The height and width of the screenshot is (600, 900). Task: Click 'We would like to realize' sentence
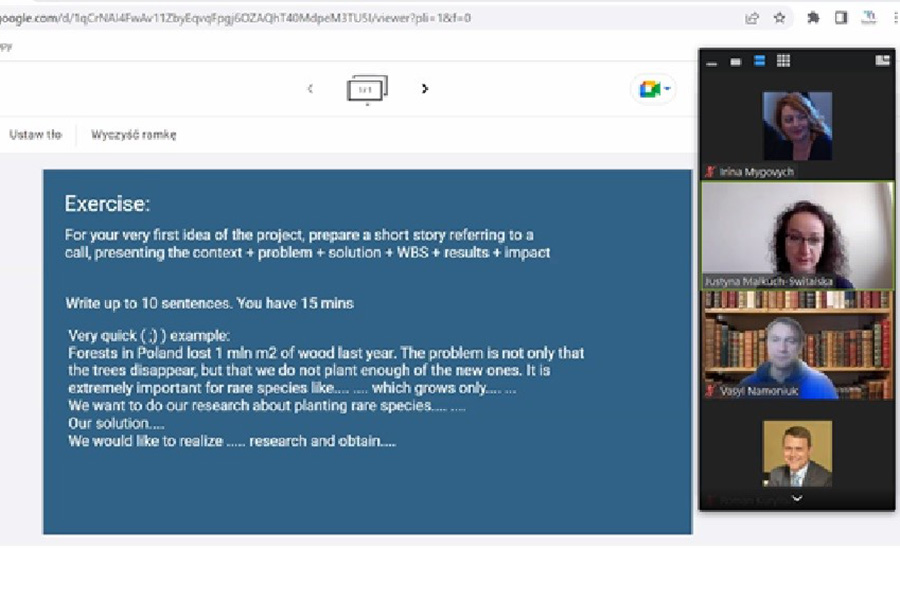tap(232, 441)
